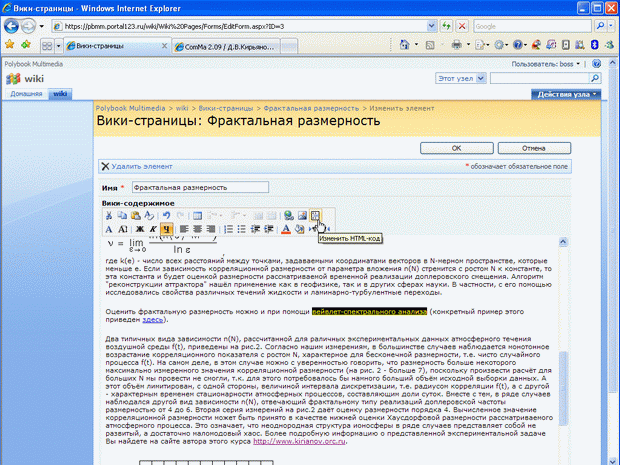Open the blank new tab button
This screenshot has width=620, height=465.
289,47
